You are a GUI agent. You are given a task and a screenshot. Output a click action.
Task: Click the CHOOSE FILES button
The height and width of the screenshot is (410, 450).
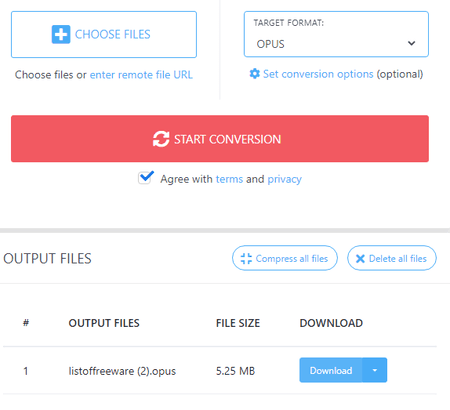[x=104, y=34]
